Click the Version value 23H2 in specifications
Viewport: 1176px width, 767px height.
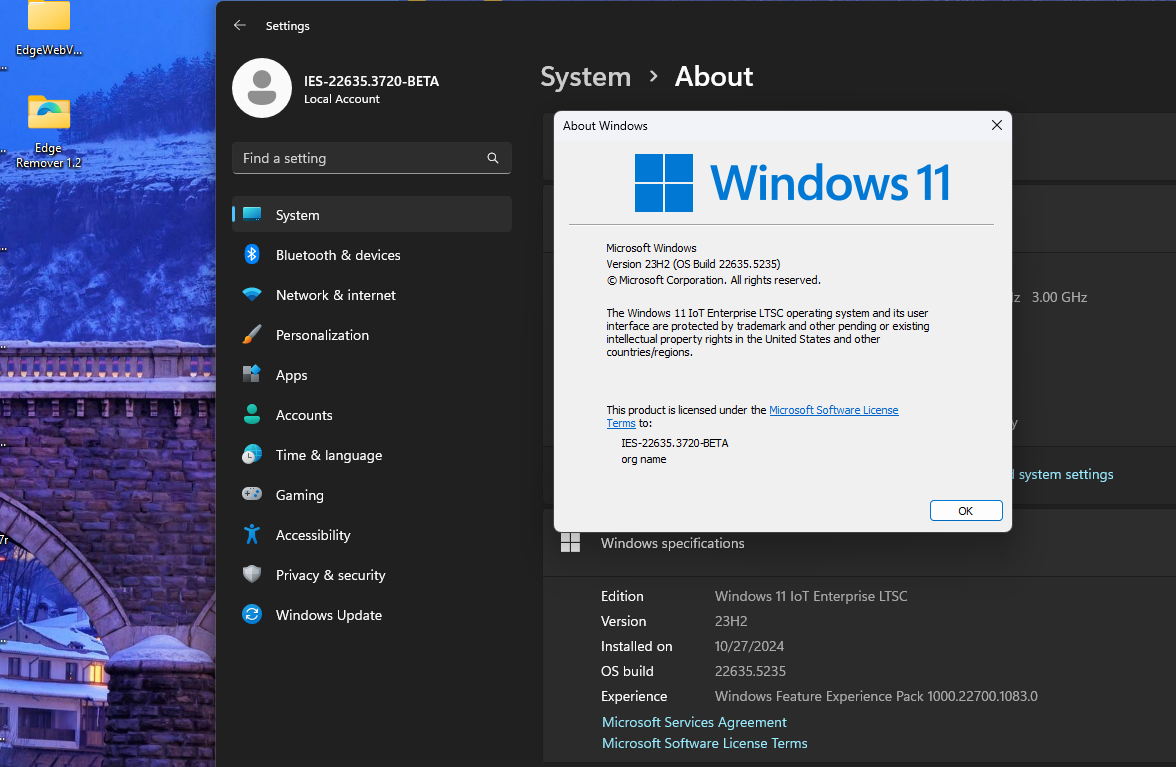tap(730, 621)
